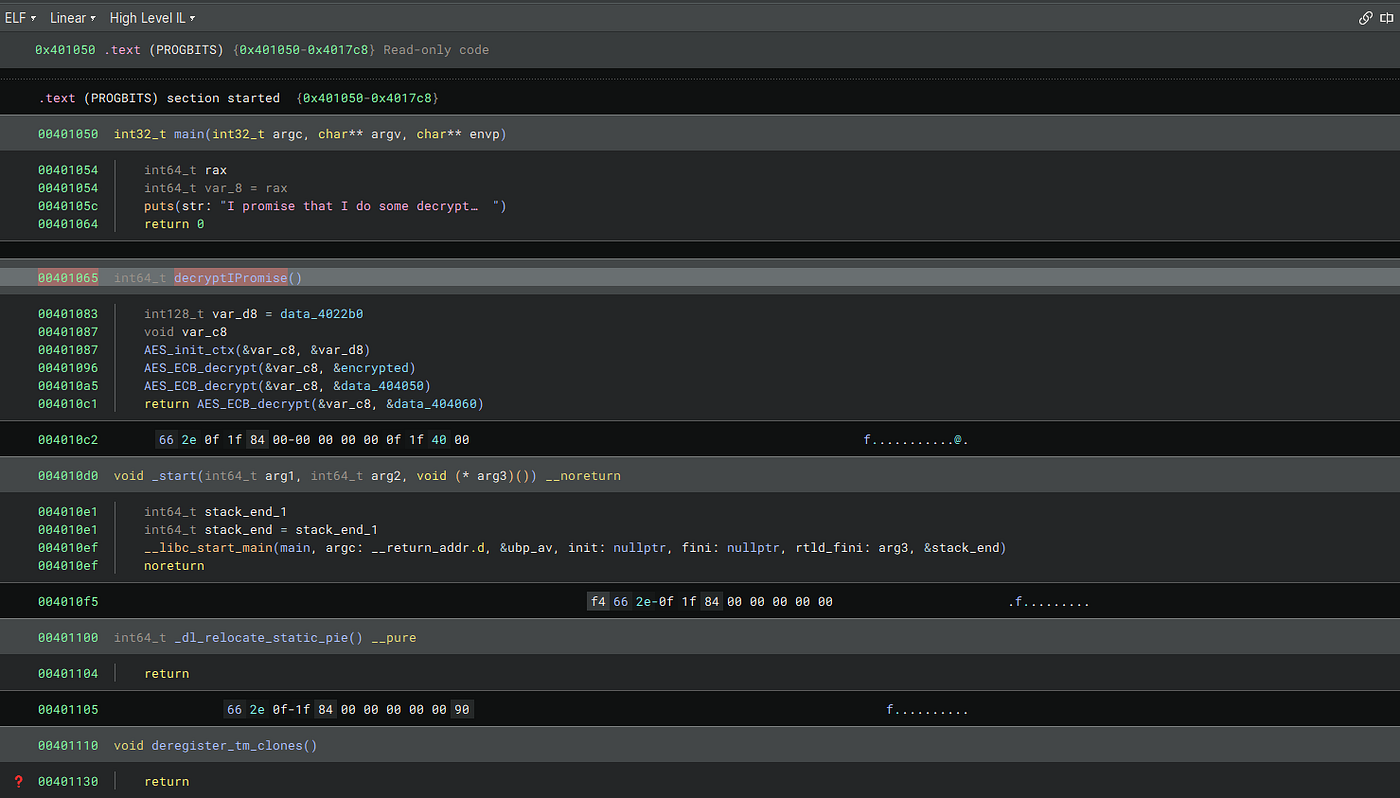Image resolution: width=1400 pixels, height=798 pixels.
Task: Open the Linear view mode dropdown
Action: click(x=73, y=18)
